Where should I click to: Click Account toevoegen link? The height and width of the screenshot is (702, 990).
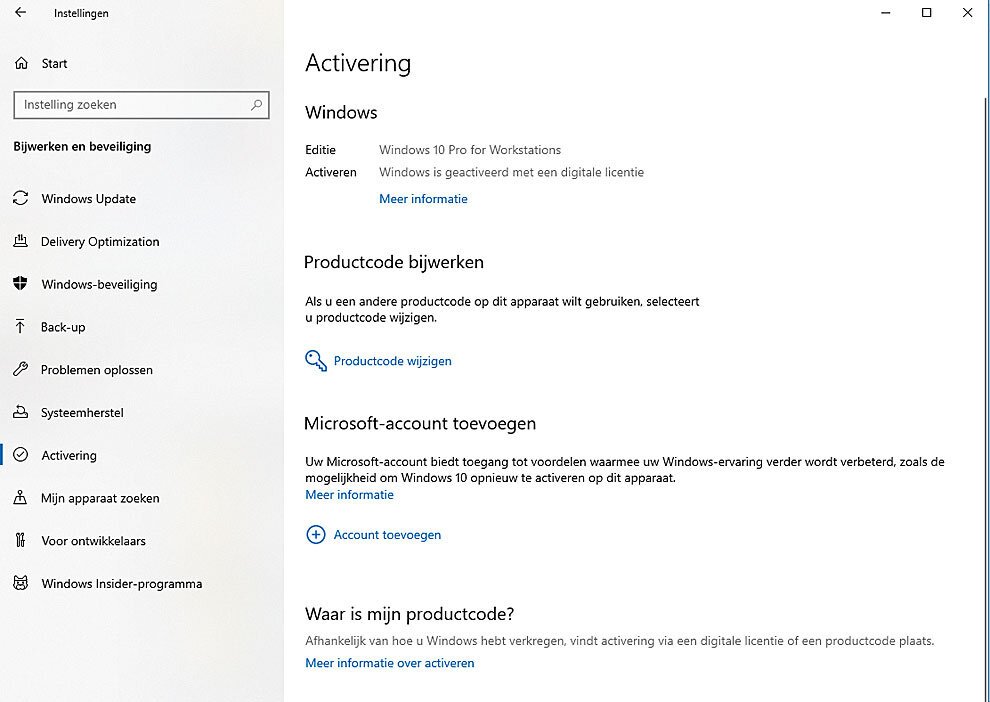click(387, 535)
